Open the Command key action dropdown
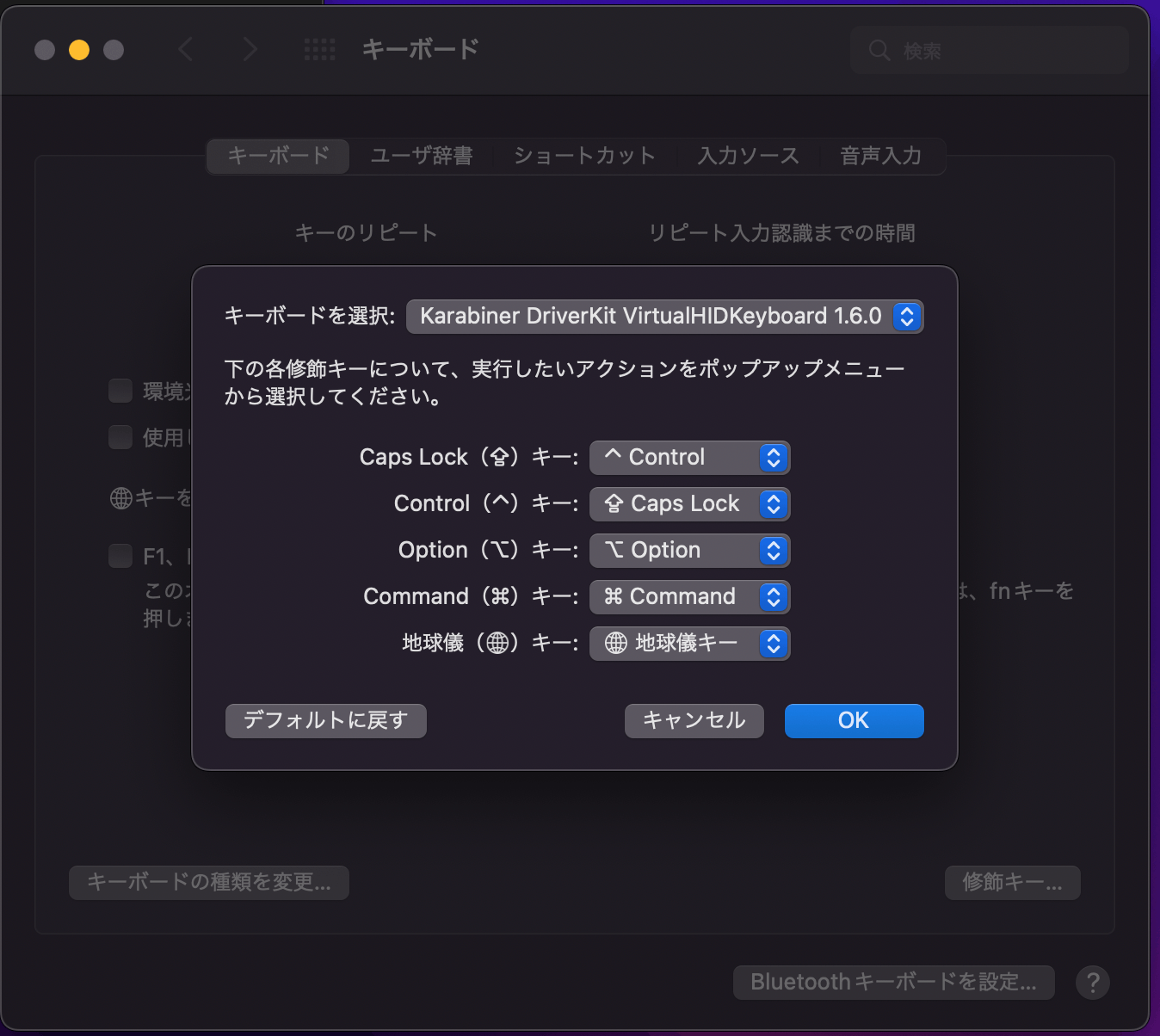The height and width of the screenshot is (1036, 1160). (x=689, y=596)
